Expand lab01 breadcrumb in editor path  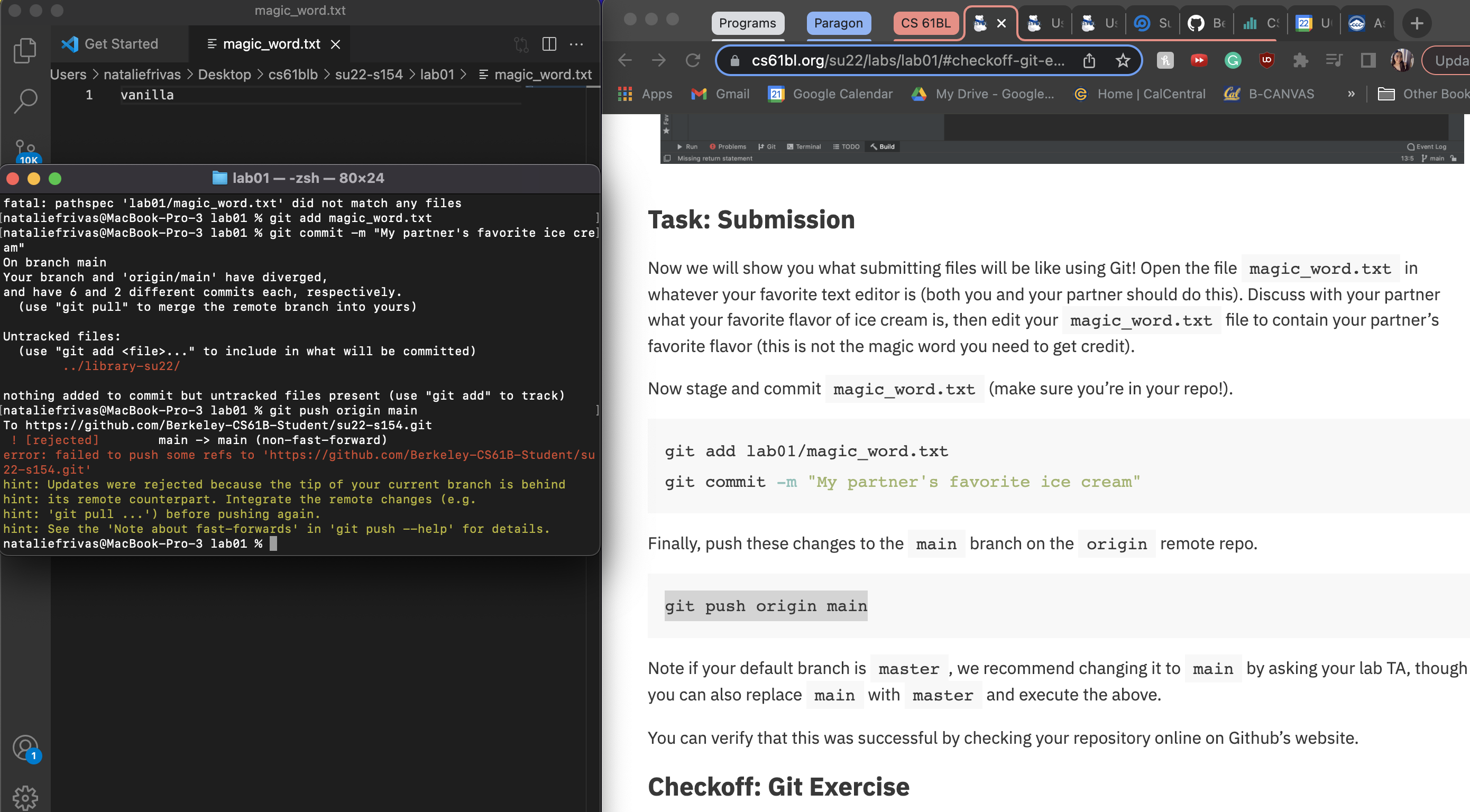click(437, 75)
